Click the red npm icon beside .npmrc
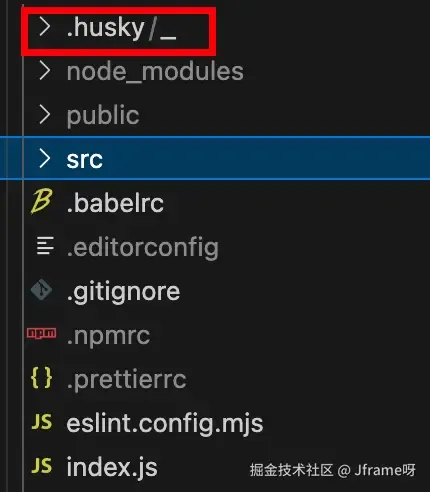This screenshot has height=492, width=430. tap(42, 333)
